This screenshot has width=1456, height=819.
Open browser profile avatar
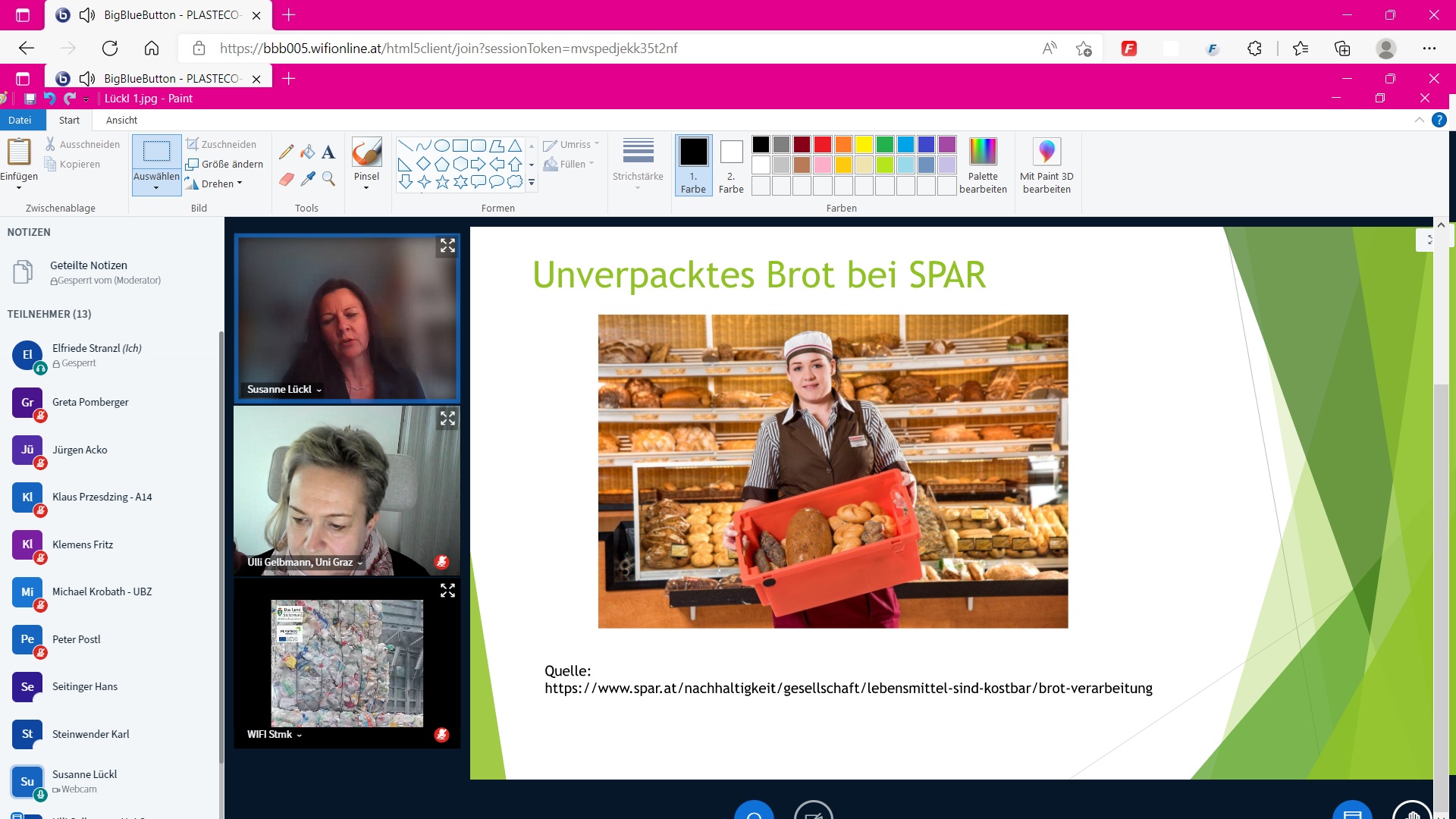1386,49
